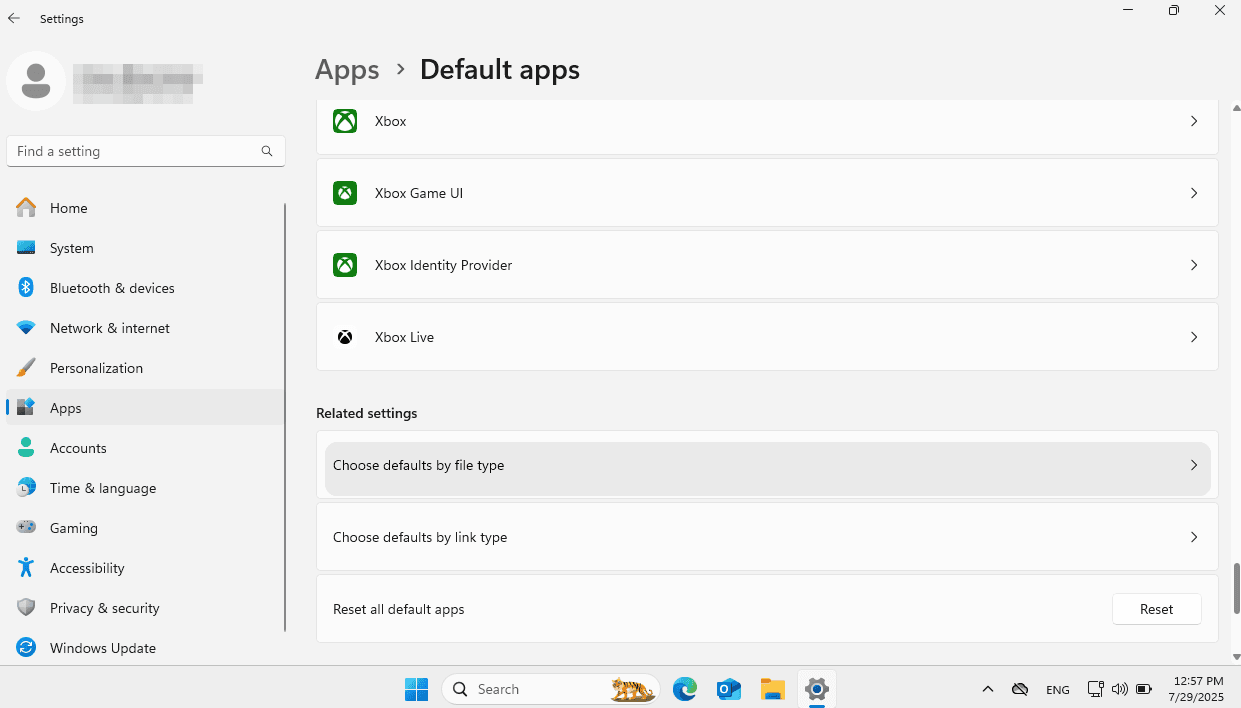Click the Xbox Identity Provider label
1241x708 pixels.
(443, 265)
